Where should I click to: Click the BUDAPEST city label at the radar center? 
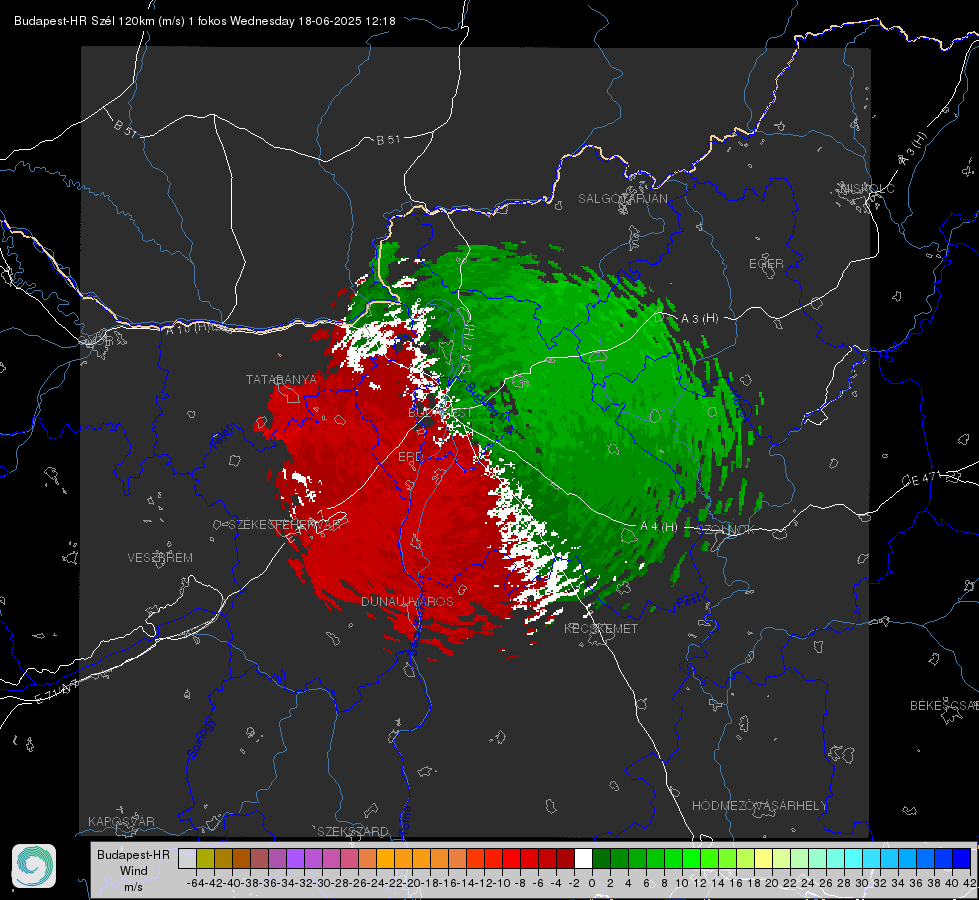pyautogui.click(x=440, y=413)
